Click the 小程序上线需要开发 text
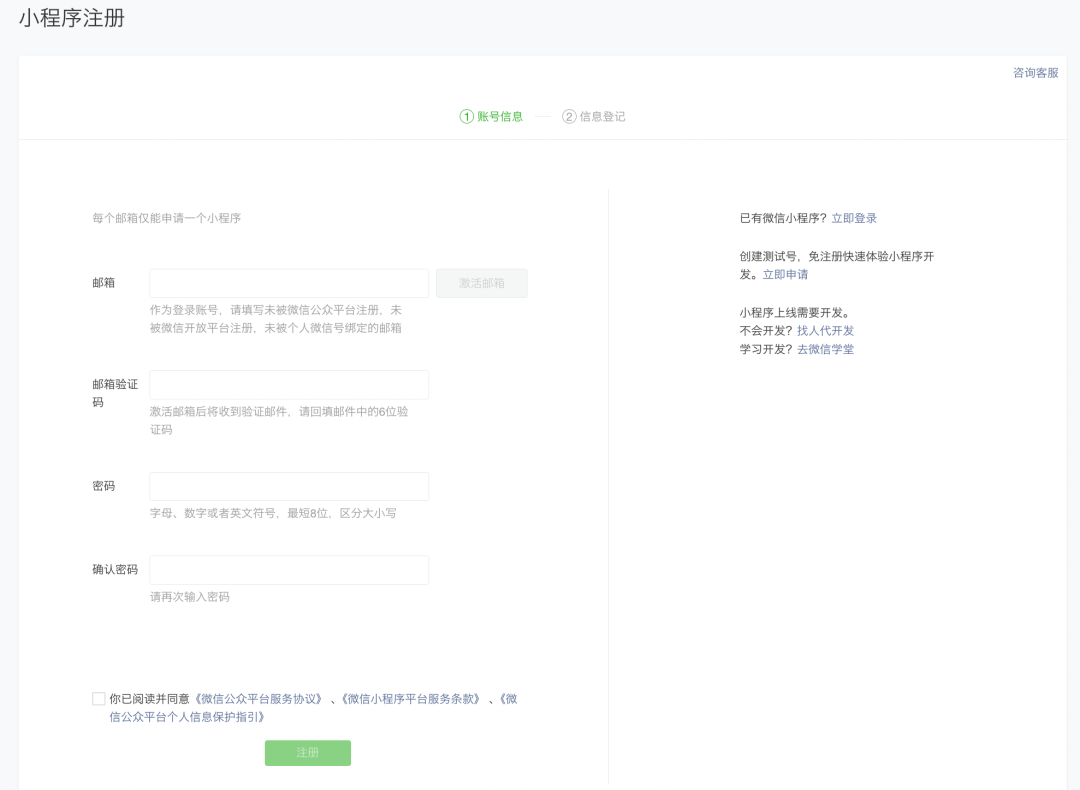Screen dimensions: 1080x790 [x=795, y=313]
